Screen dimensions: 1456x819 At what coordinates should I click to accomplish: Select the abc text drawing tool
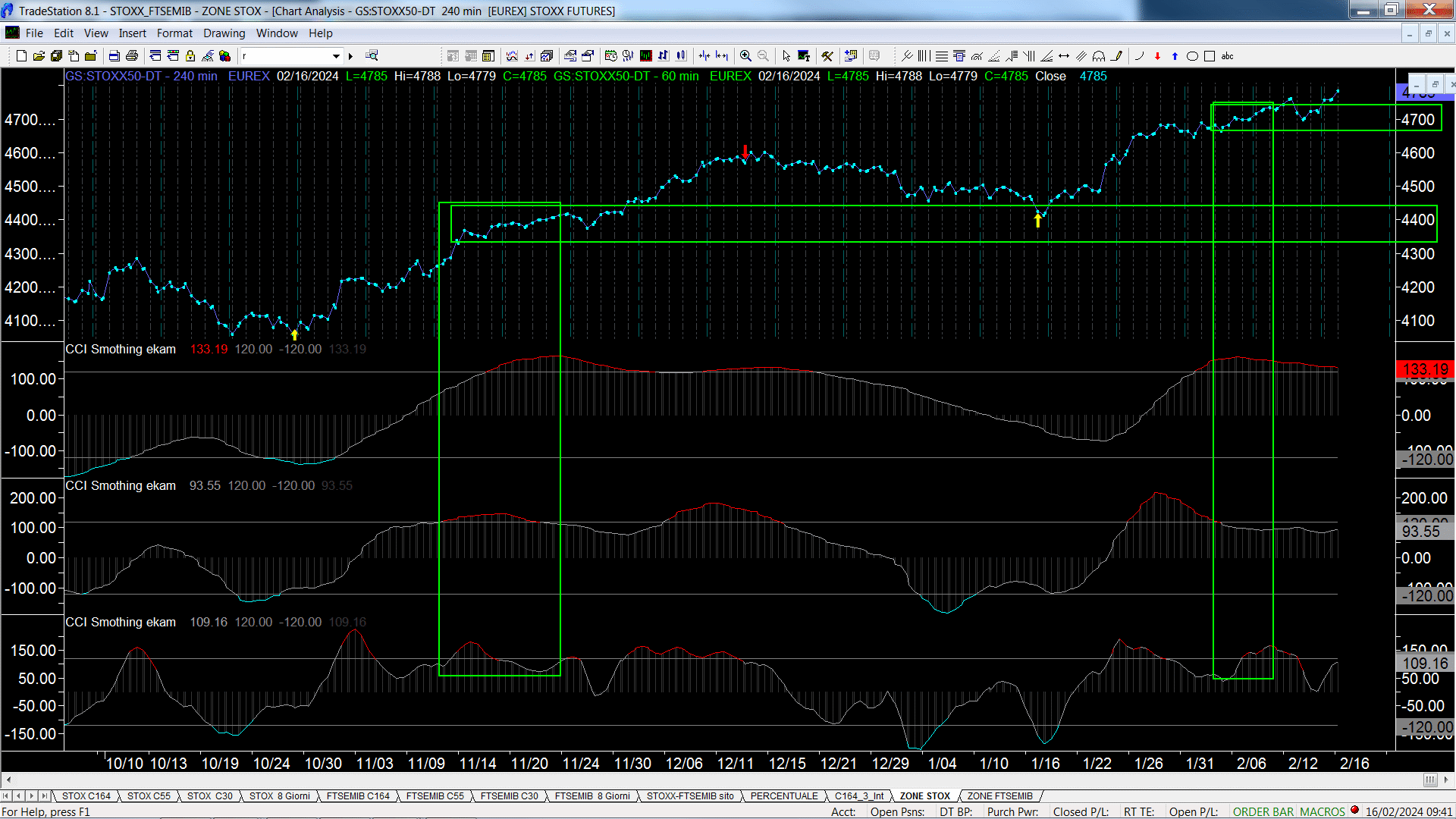click(x=1227, y=56)
